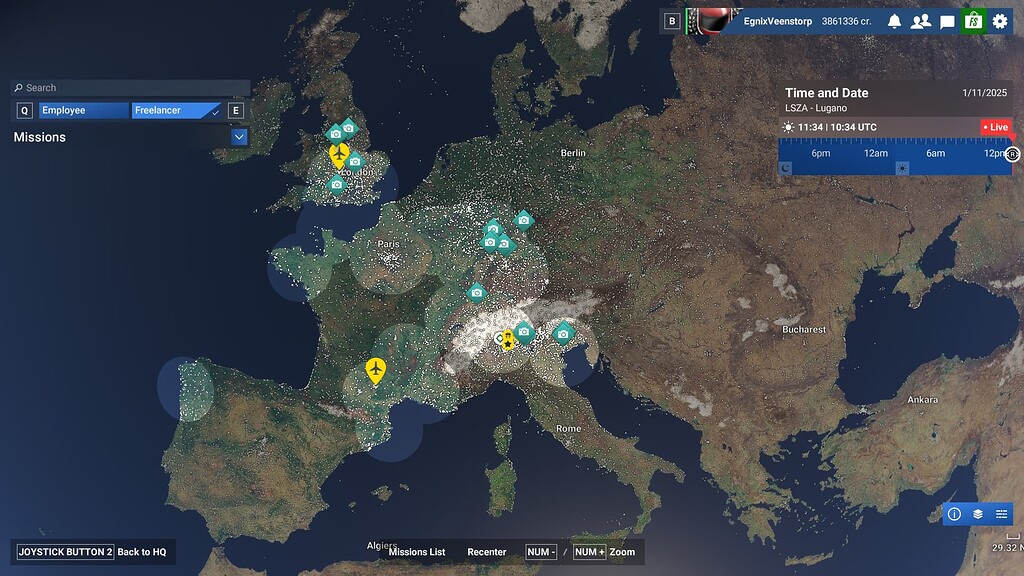Open the info circle icon
The height and width of the screenshot is (576, 1024).
pos(954,514)
